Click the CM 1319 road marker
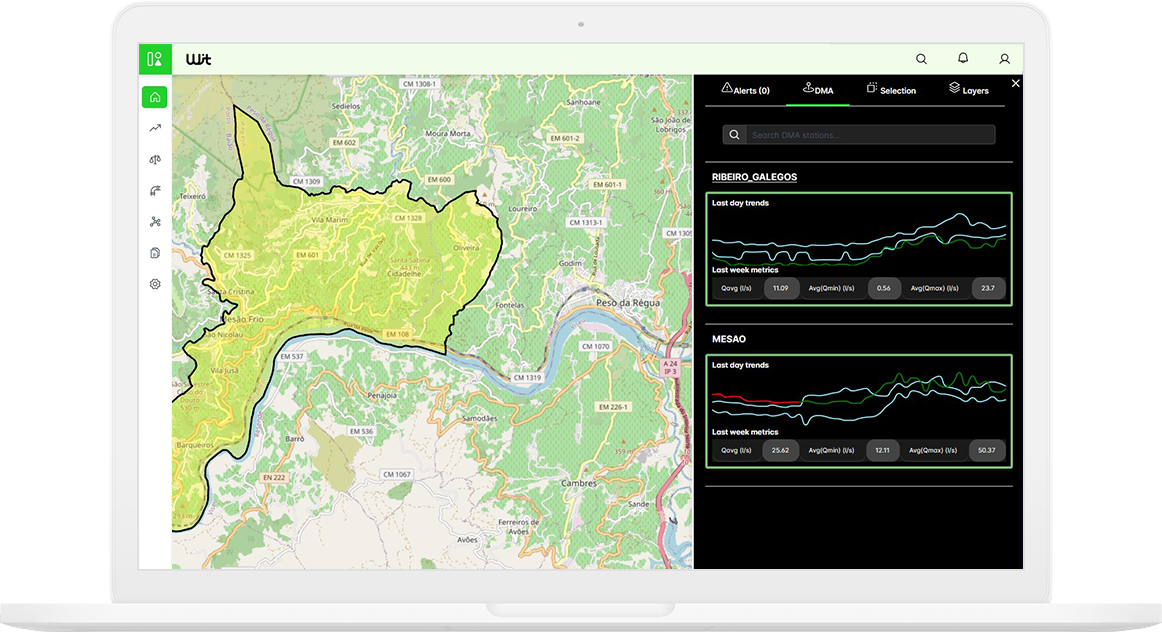The width and height of the screenshot is (1162, 632). [x=527, y=377]
